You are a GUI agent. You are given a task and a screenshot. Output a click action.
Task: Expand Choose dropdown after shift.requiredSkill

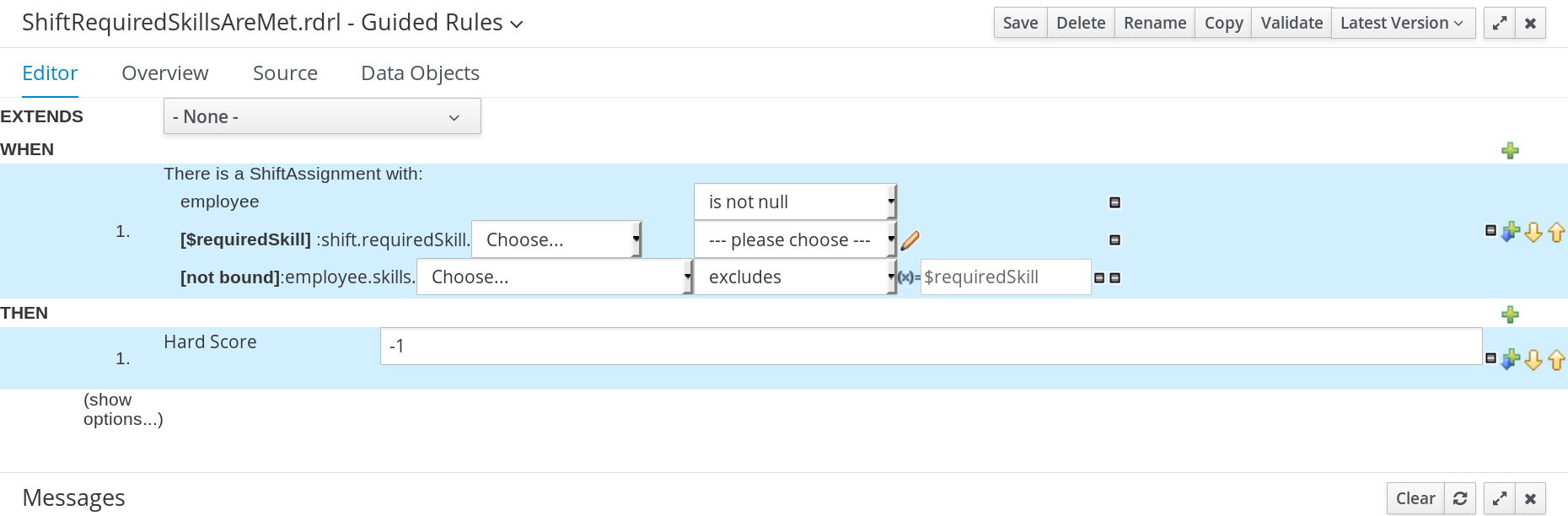pos(556,239)
